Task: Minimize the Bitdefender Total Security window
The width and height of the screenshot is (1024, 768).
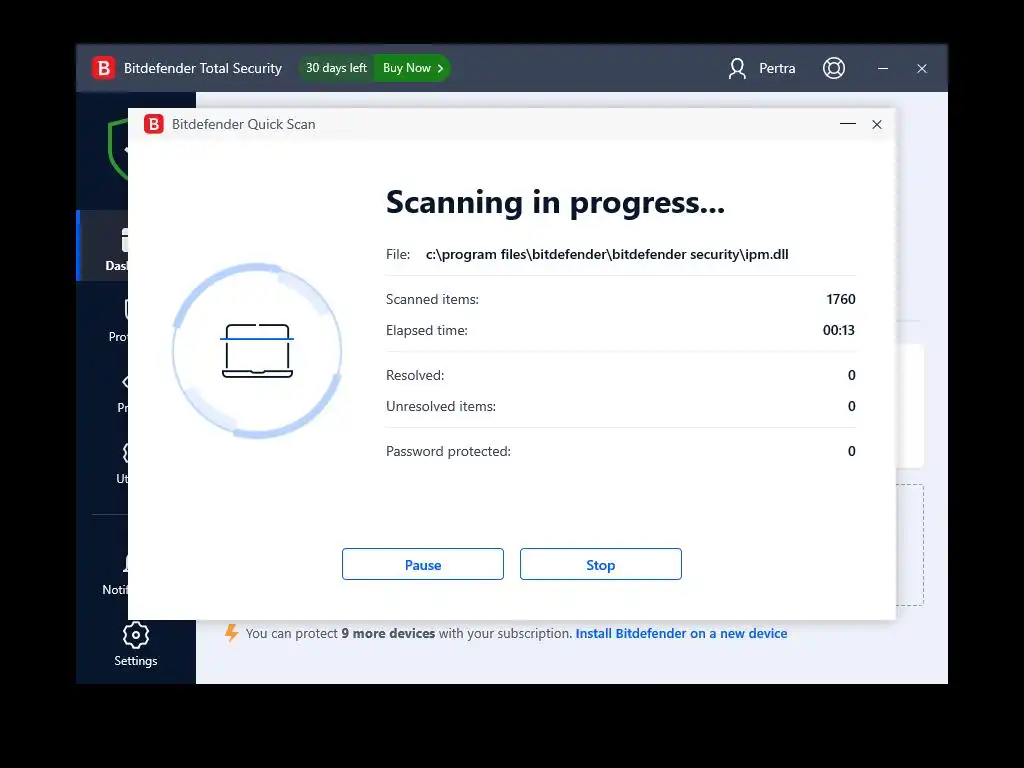Action: (x=882, y=68)
